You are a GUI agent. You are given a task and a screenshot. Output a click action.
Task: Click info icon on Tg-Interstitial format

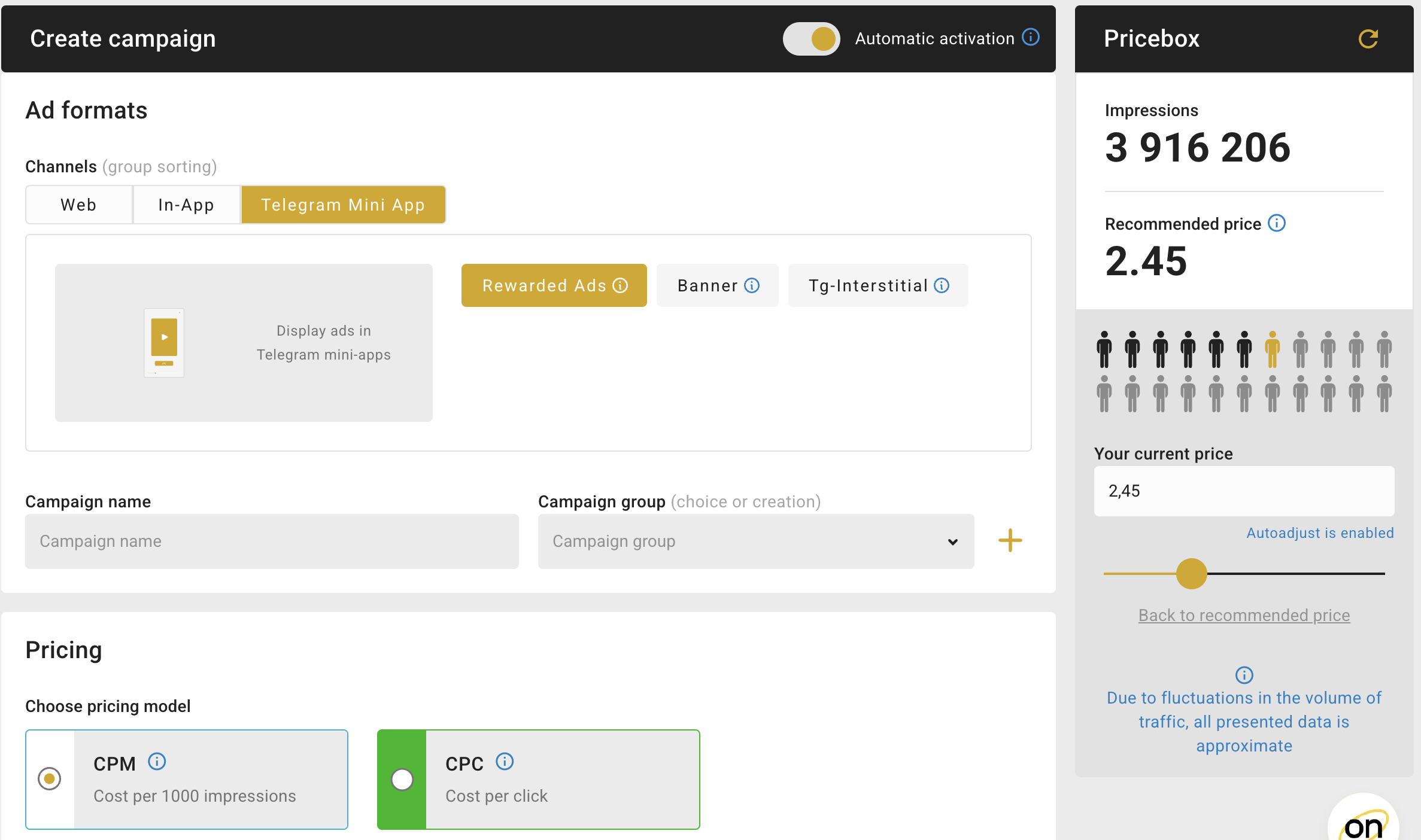[x=942, y=285]
